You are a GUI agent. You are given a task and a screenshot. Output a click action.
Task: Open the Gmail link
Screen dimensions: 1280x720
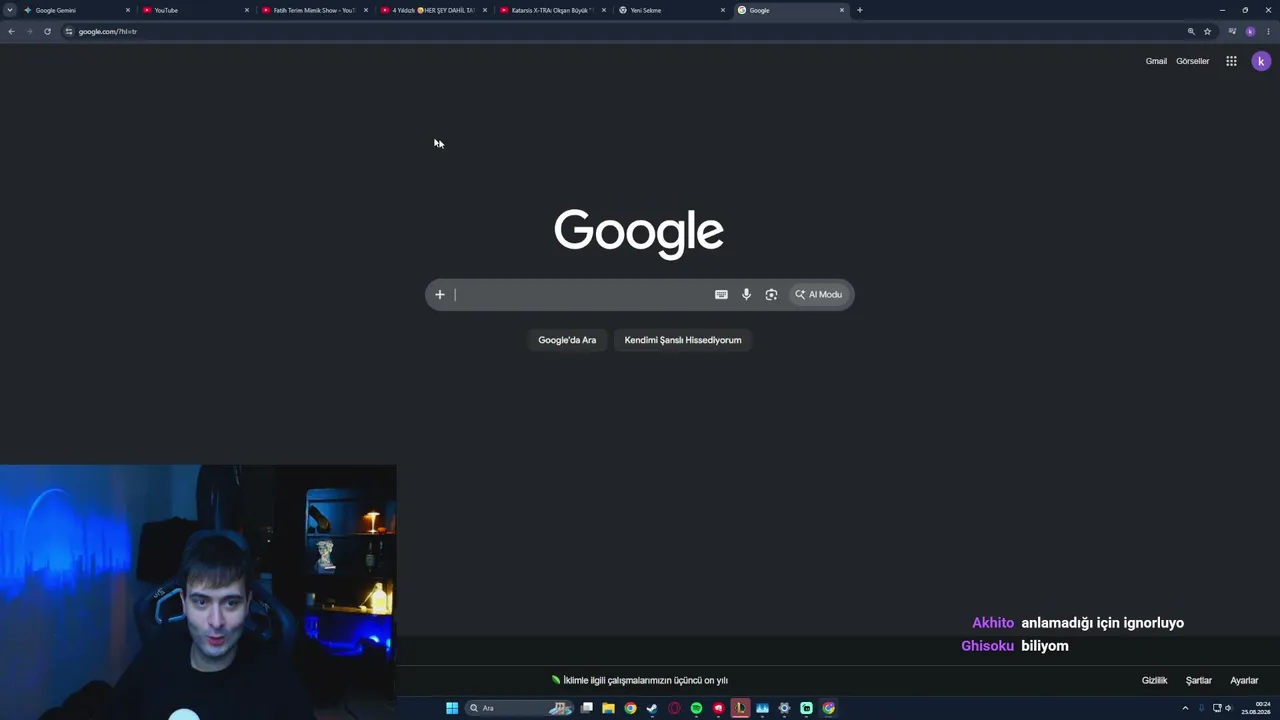tap(1156, 61)
